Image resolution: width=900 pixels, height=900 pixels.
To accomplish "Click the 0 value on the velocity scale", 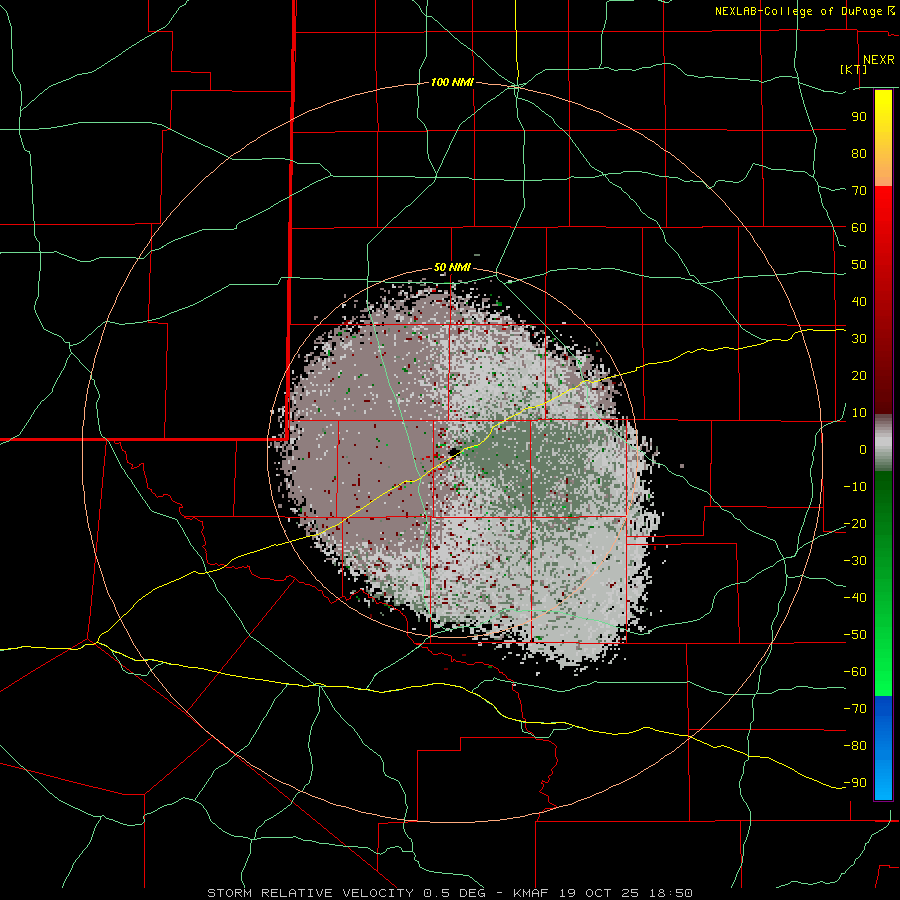I will click(862, 450).
